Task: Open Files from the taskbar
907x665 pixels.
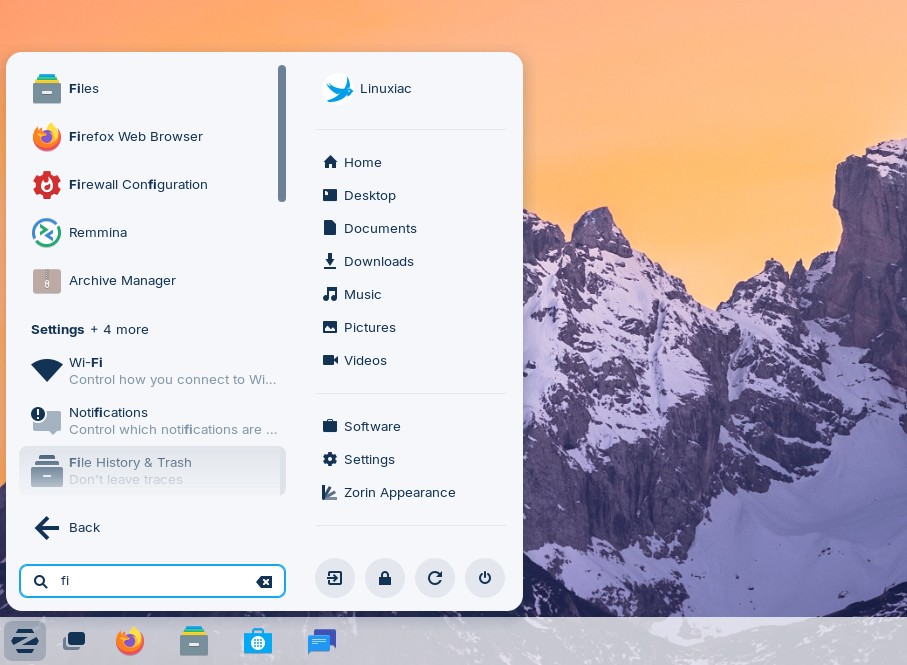Action: (x=194, y=641)
